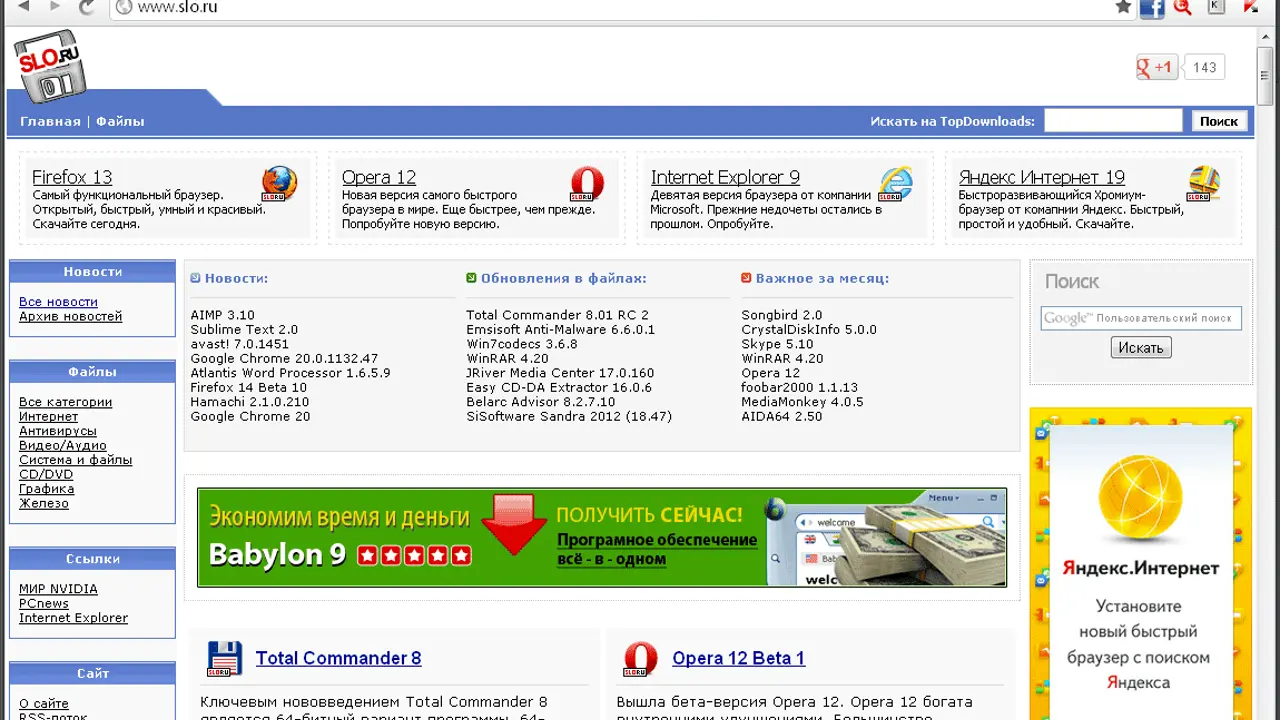Click the Google +1 button
Viewport: 1280px width, 720px height.
1156,67
